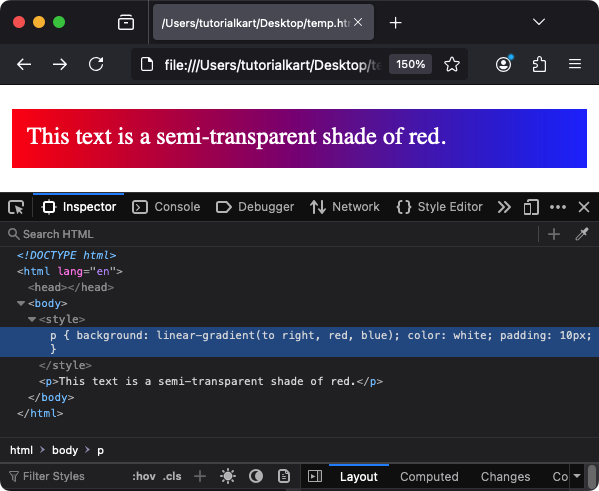Screen dimensions: 599x491
Task: Select the closing html tag line
Action: [40, 413]
